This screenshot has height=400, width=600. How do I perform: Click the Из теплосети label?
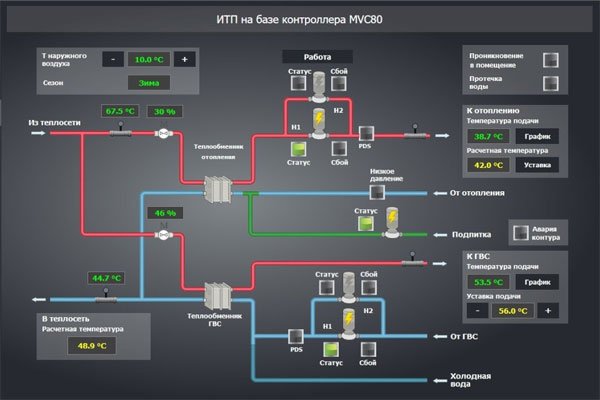coord(54,123)
